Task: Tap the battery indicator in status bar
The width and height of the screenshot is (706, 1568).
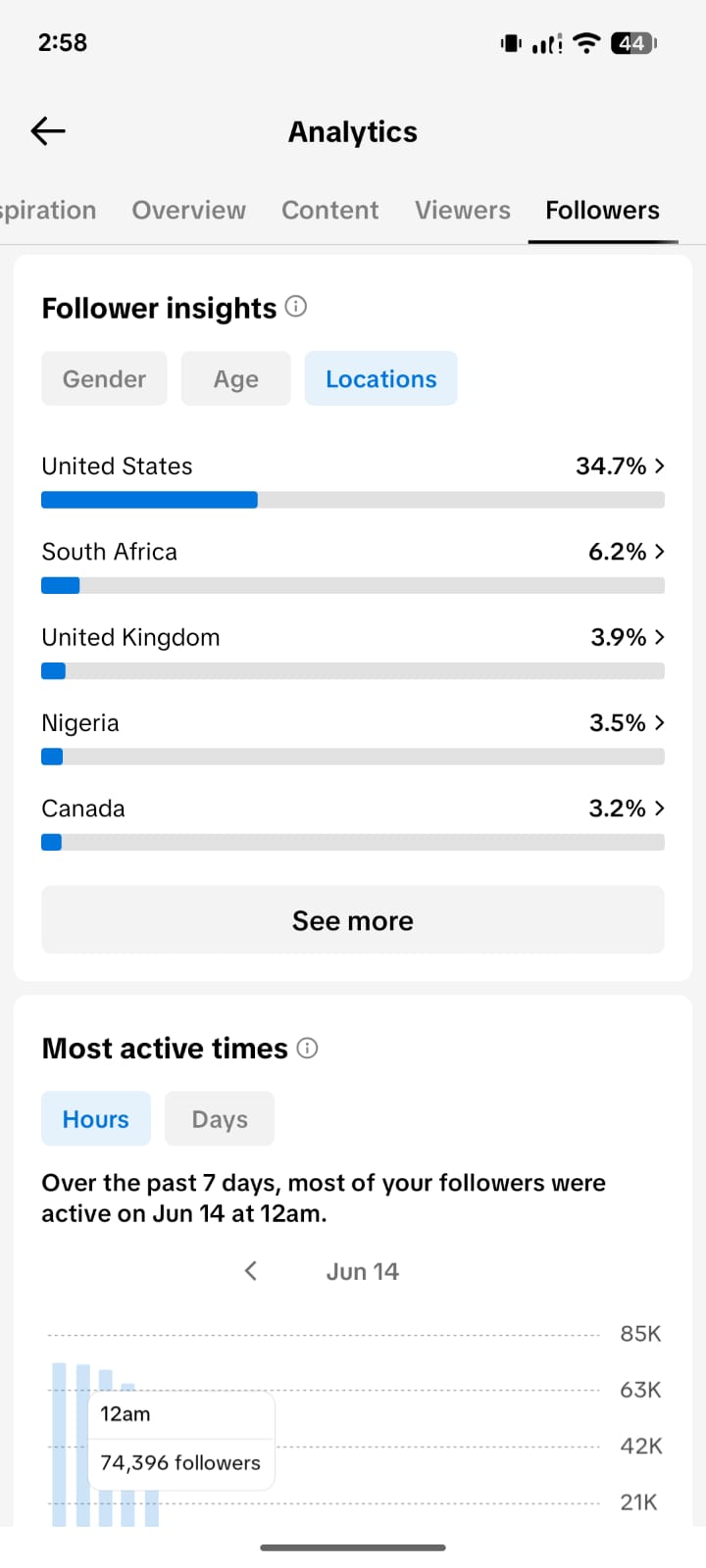Action: point(633,43)
